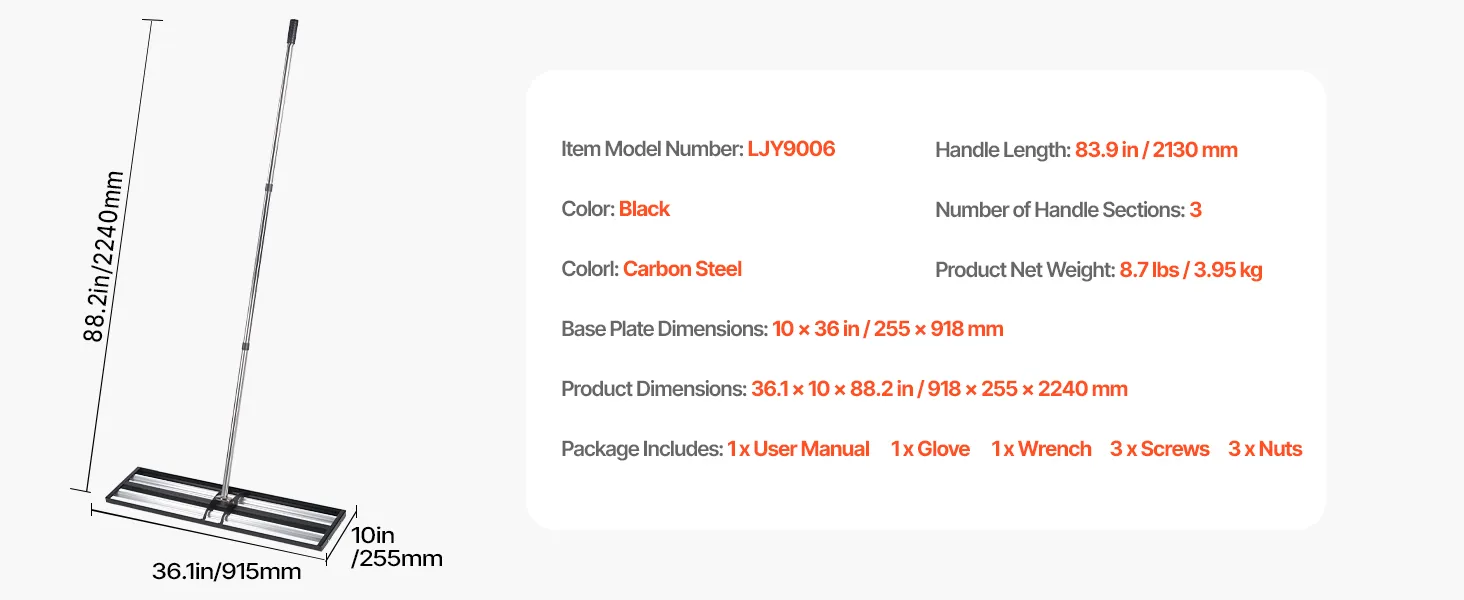
Task: Click the 10in/255mm depth dimension label
Action: point(397,547)
